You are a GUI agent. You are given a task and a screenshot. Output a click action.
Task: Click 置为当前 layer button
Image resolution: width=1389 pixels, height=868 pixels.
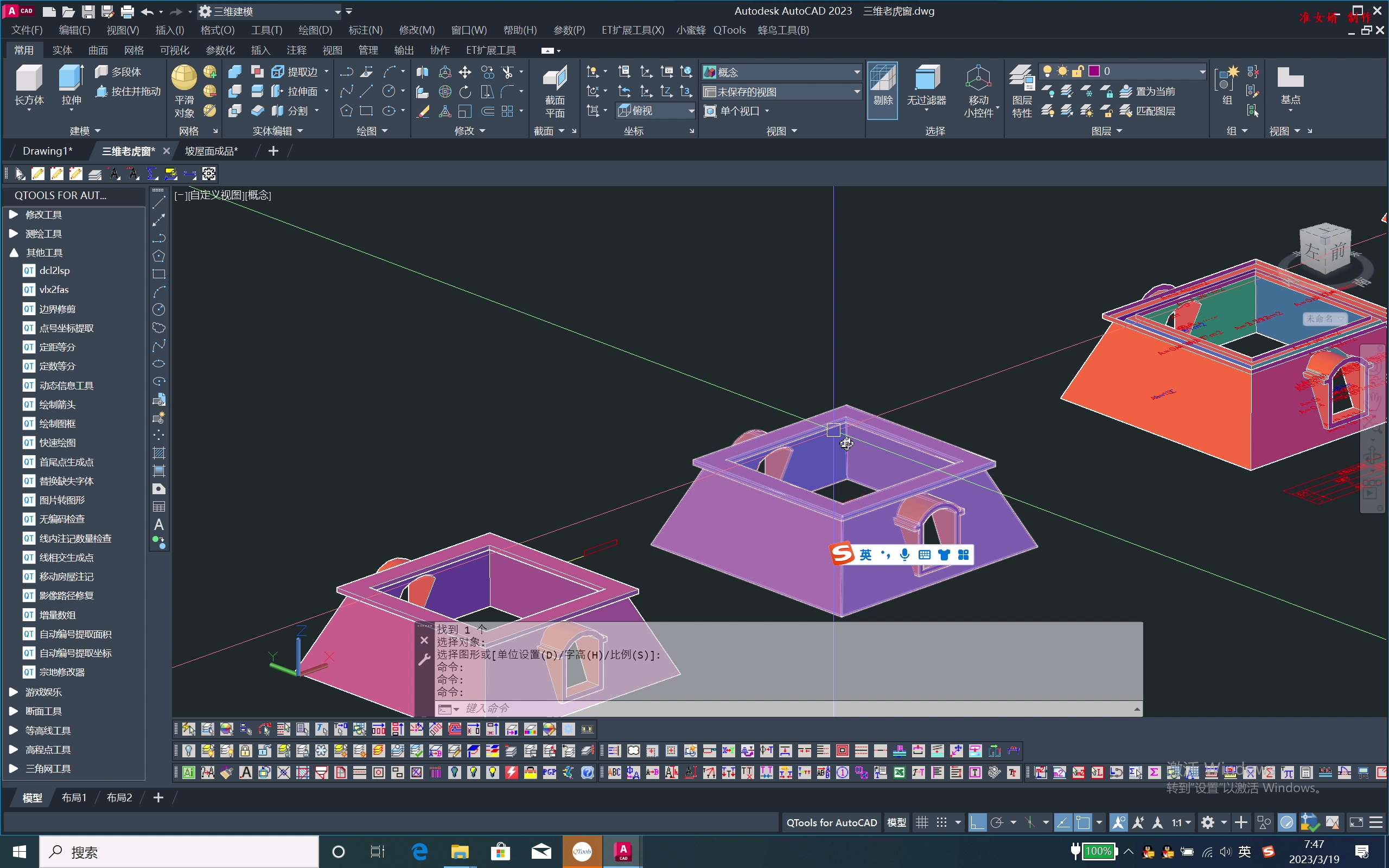coord(1148,91)
